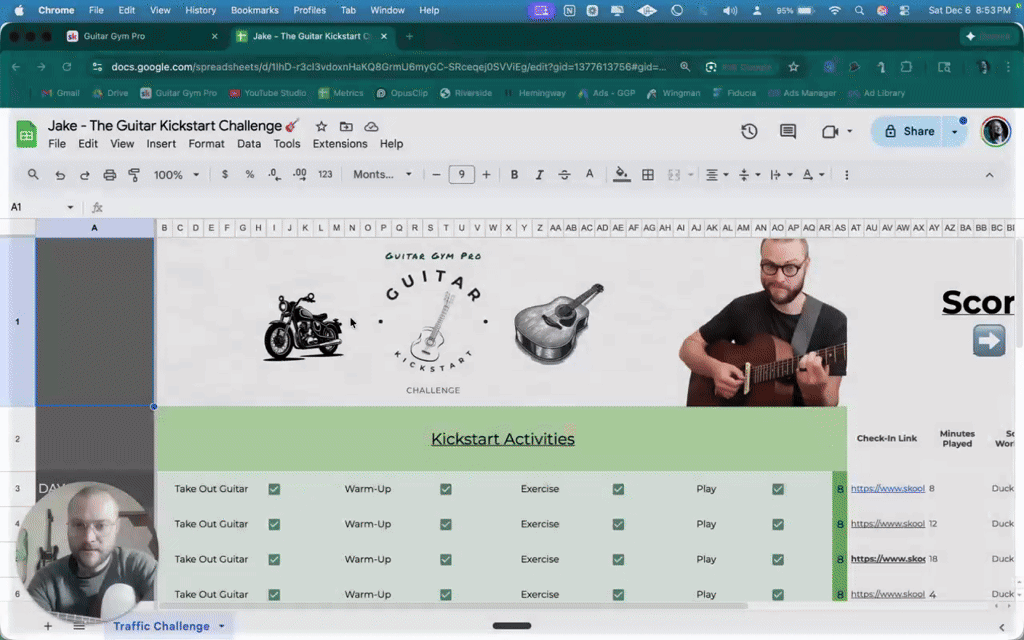1024x640 pixels.
Task: Open the Sheets home logo
Action: point(27,134)
